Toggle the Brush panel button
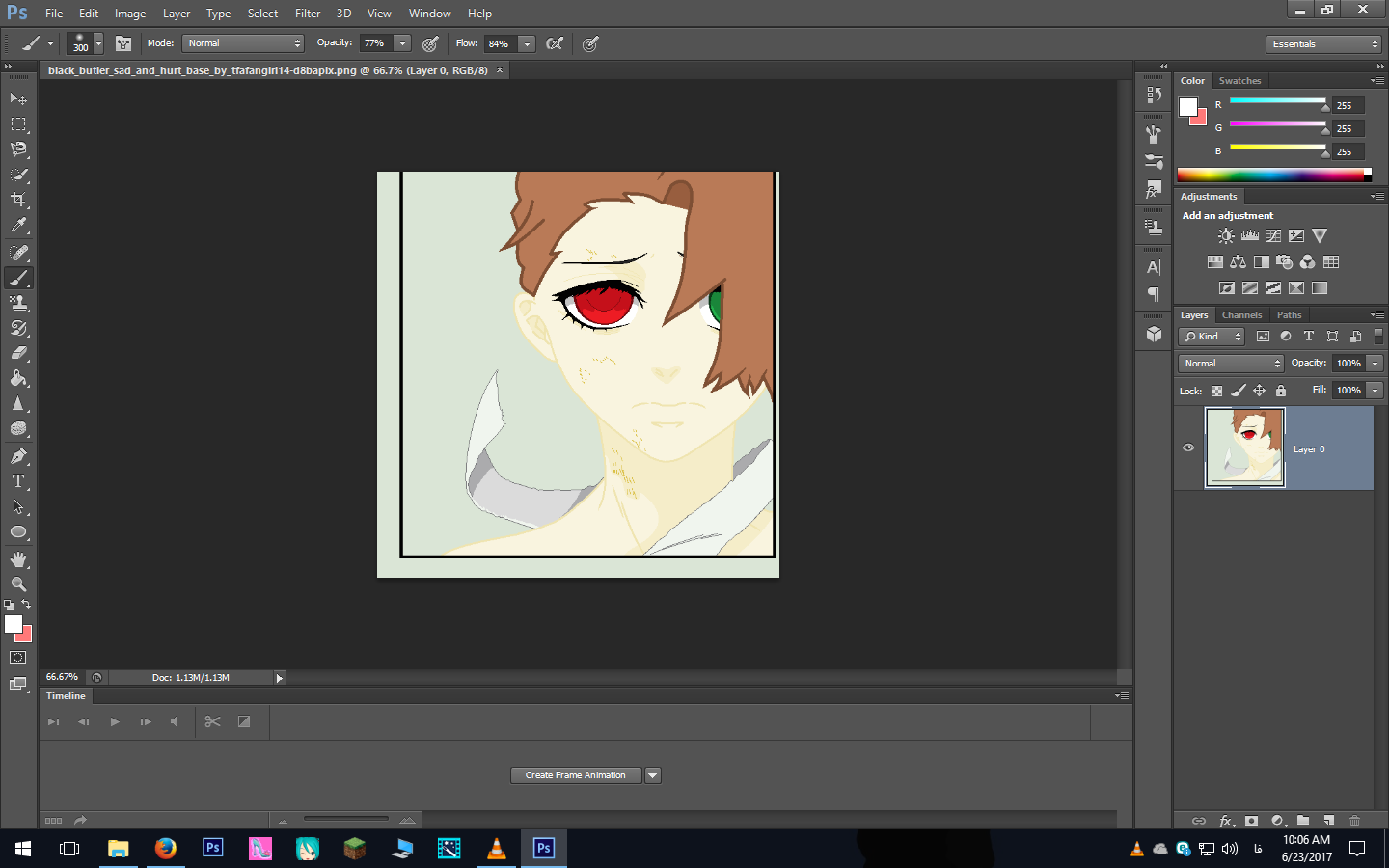The height and width of the screenshot is (868, 1389). click(123, 43)
